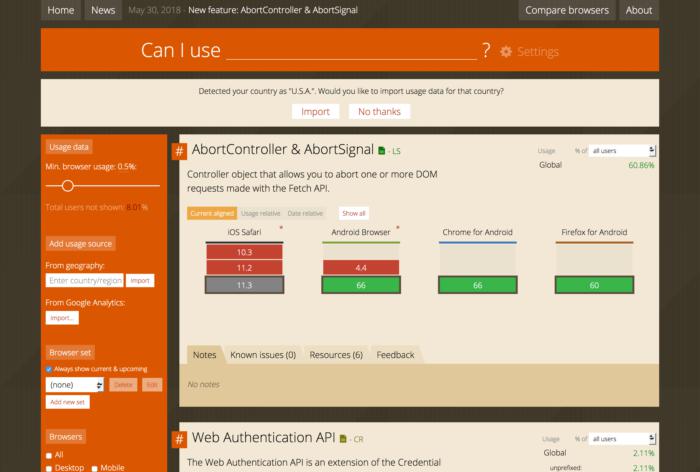Check the Desktop browsers checkbox
The width and height of the screenshot is (700, 472).
coord(49,468)
